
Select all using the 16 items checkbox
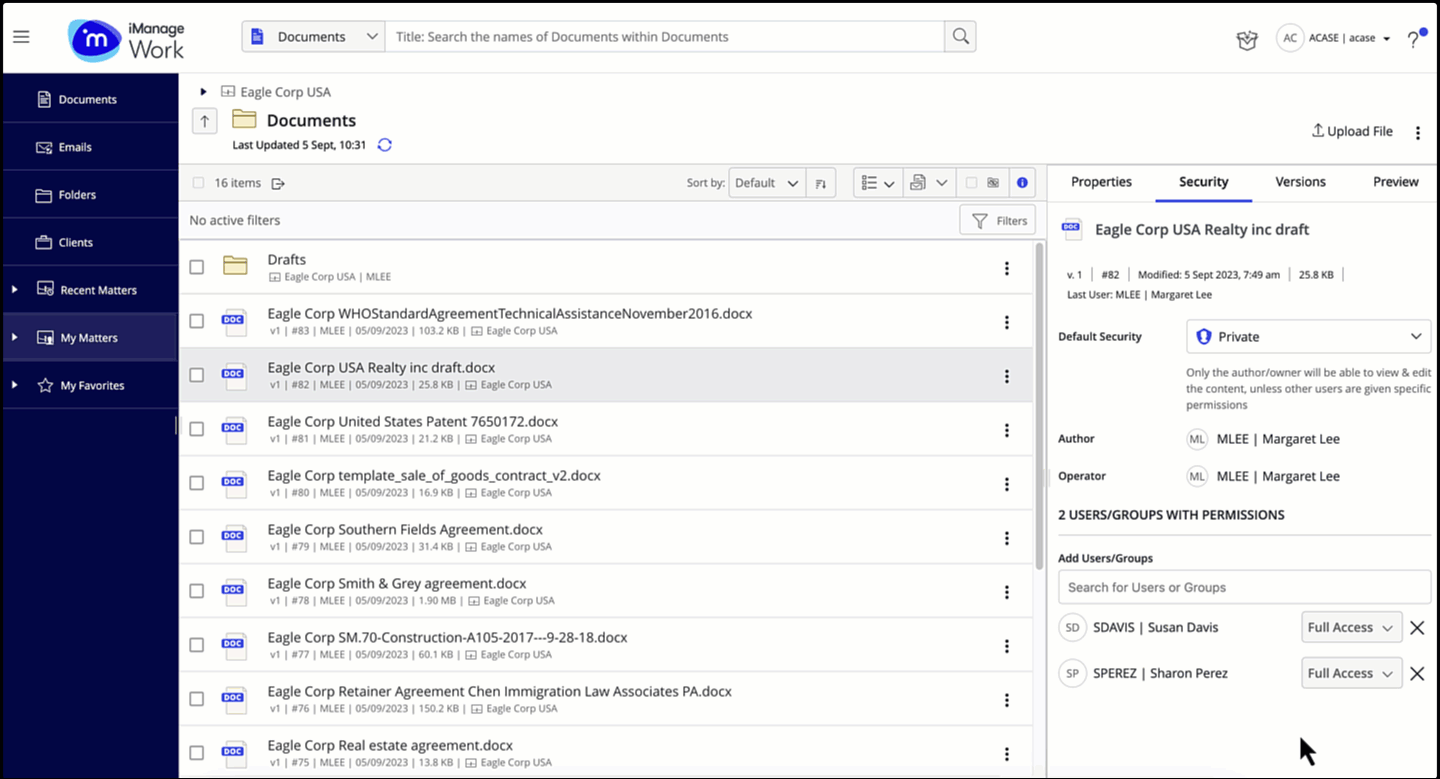(x=198, y=183)
